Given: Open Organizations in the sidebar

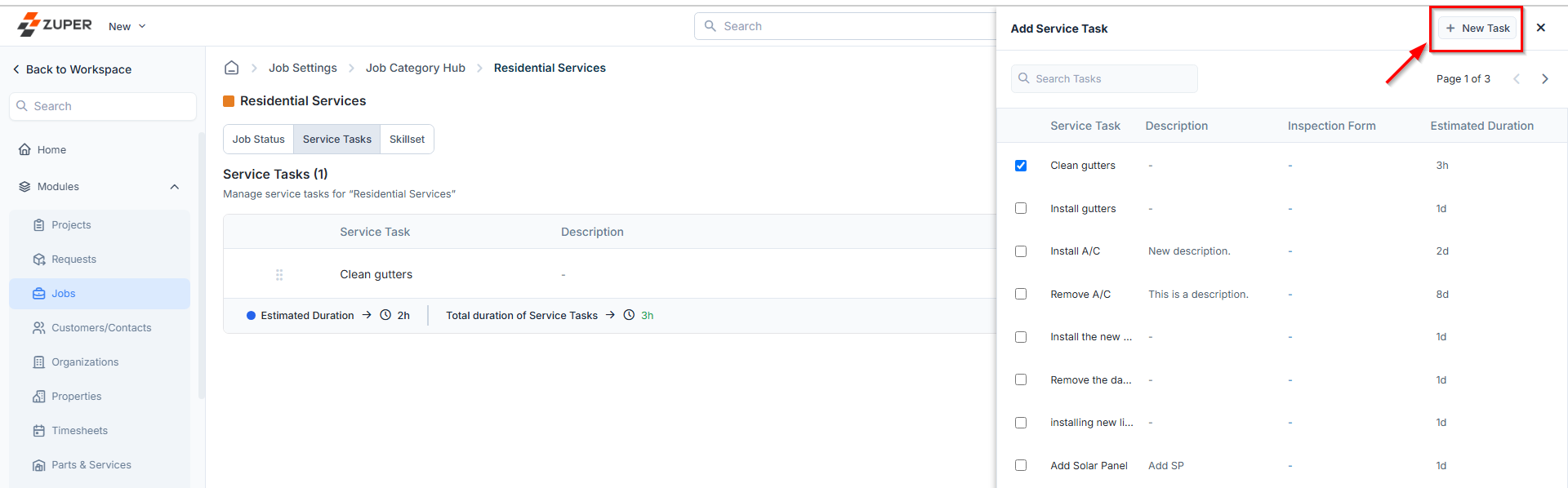Looking at the screenshot, I should pos(100,362).
